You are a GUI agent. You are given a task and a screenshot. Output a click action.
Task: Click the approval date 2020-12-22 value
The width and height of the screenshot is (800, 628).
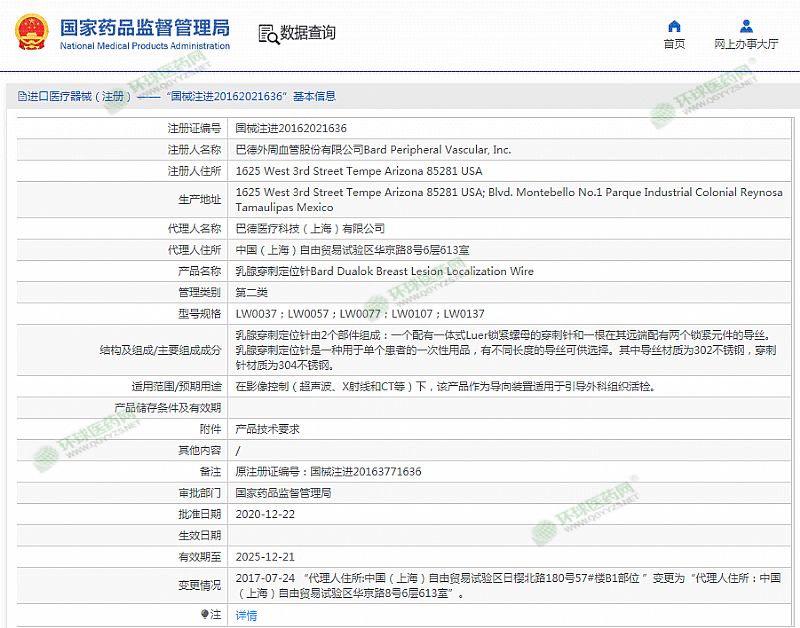(265, 513)
